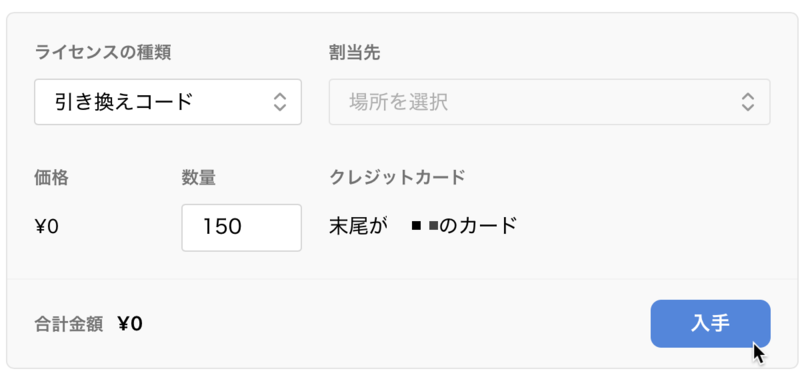Open the 場所を選択 assignment dropdown
This screenshot has width=800, height=373.
549,102
